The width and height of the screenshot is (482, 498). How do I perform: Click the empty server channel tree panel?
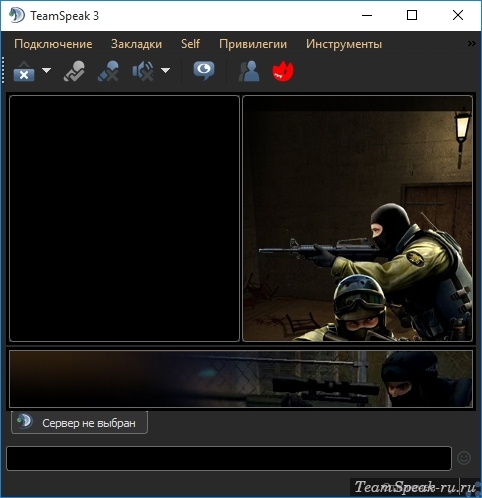[x=124, y=219]
